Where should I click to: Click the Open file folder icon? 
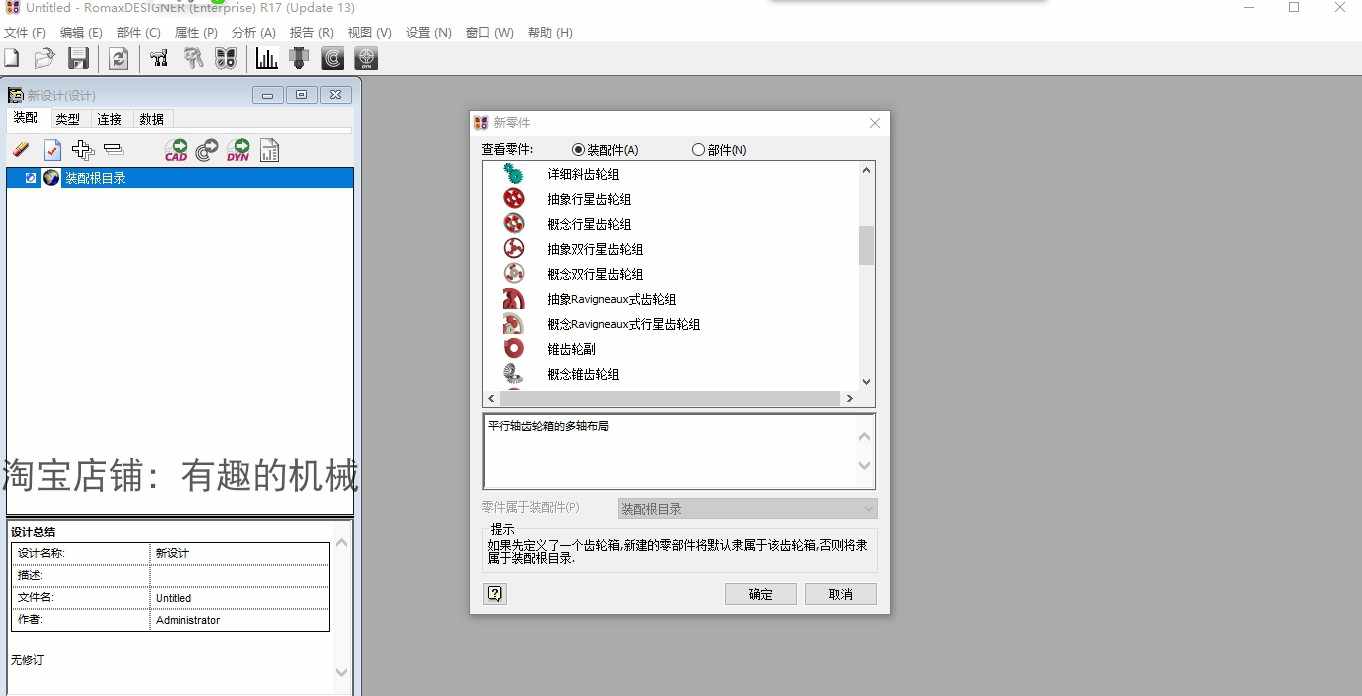pos(44,59)
